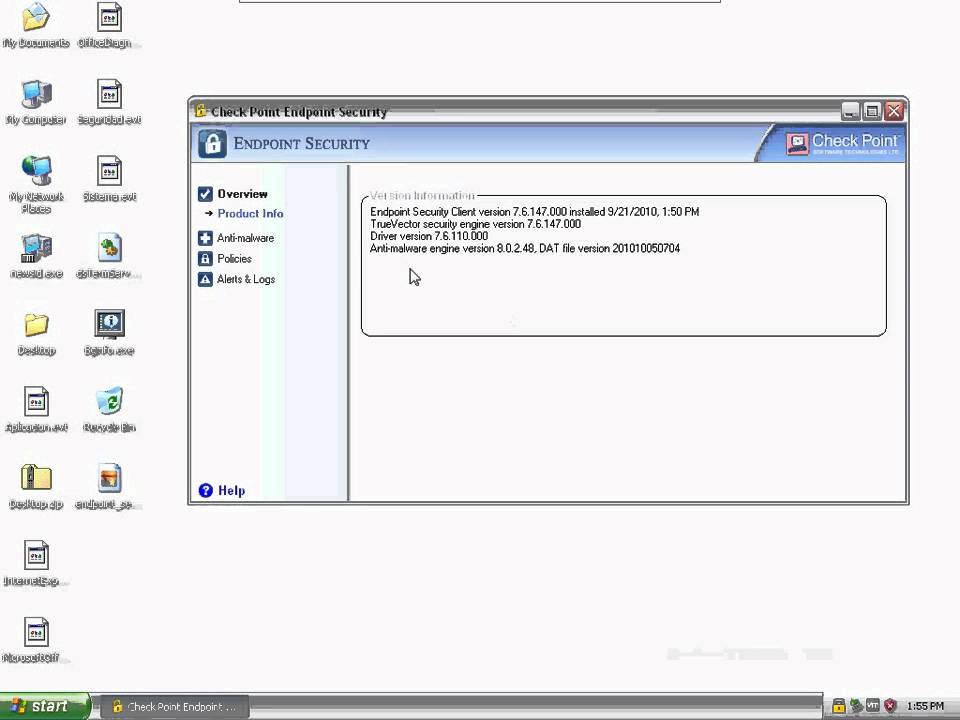Select the Aplicacion.evt desktop file

click(36, 409)
